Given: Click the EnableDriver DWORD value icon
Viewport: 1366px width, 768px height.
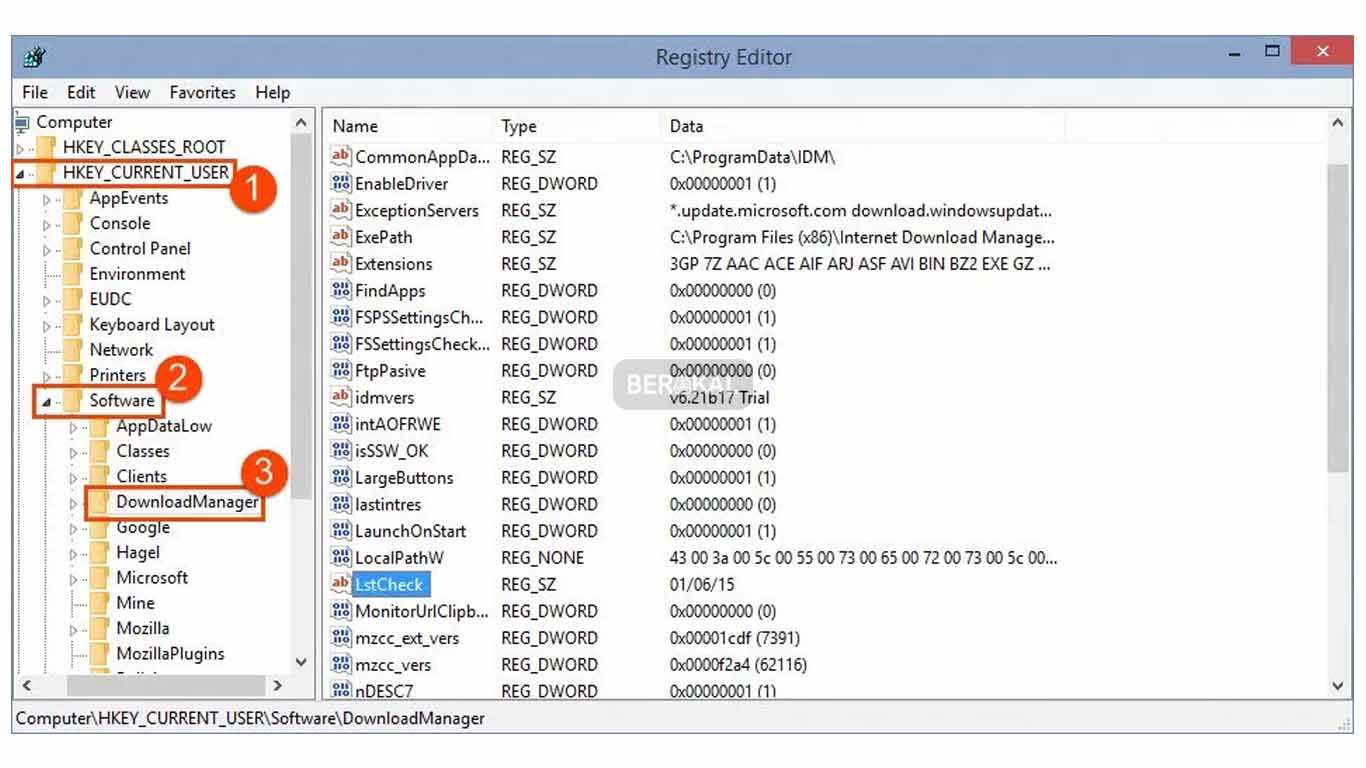Looking at the screenshot, I should (x=341, y=184).
